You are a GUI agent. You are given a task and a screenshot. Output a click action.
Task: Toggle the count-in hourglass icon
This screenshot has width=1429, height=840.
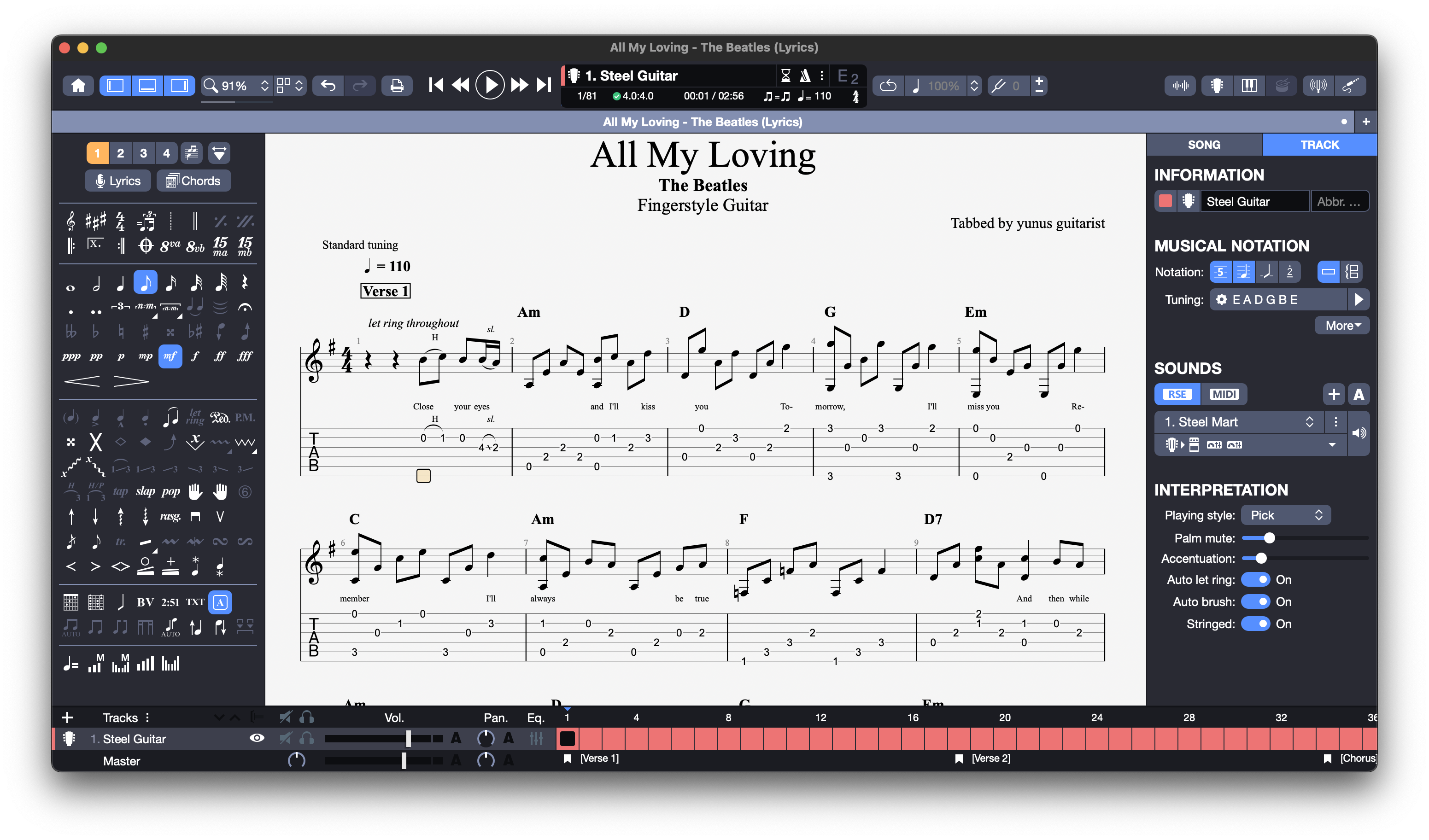(x=785, y=76)
